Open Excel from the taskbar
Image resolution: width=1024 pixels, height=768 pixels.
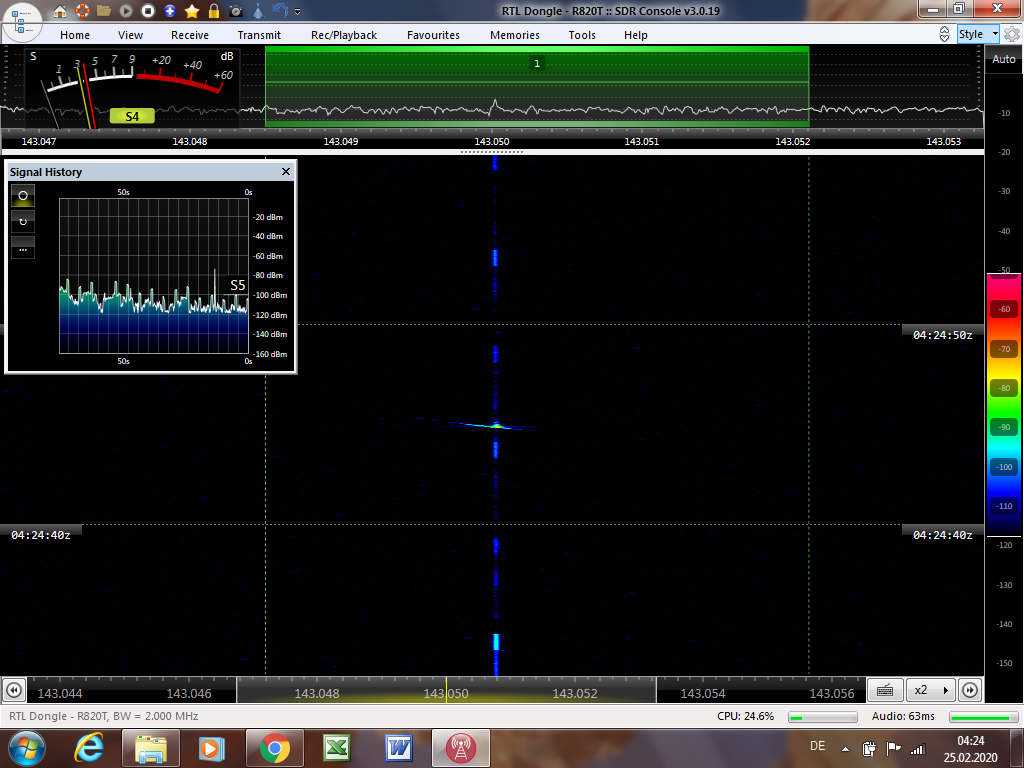click(x=337, y=748)
